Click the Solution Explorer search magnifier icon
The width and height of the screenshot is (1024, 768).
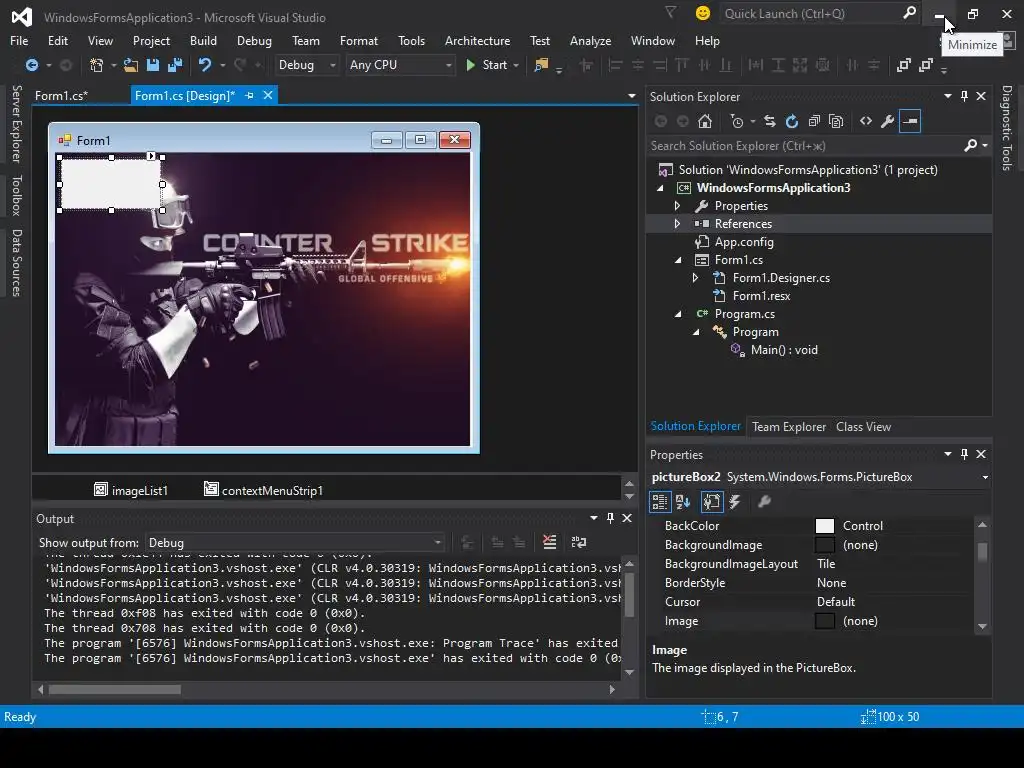pyautogui.click(x=970, y=146)
